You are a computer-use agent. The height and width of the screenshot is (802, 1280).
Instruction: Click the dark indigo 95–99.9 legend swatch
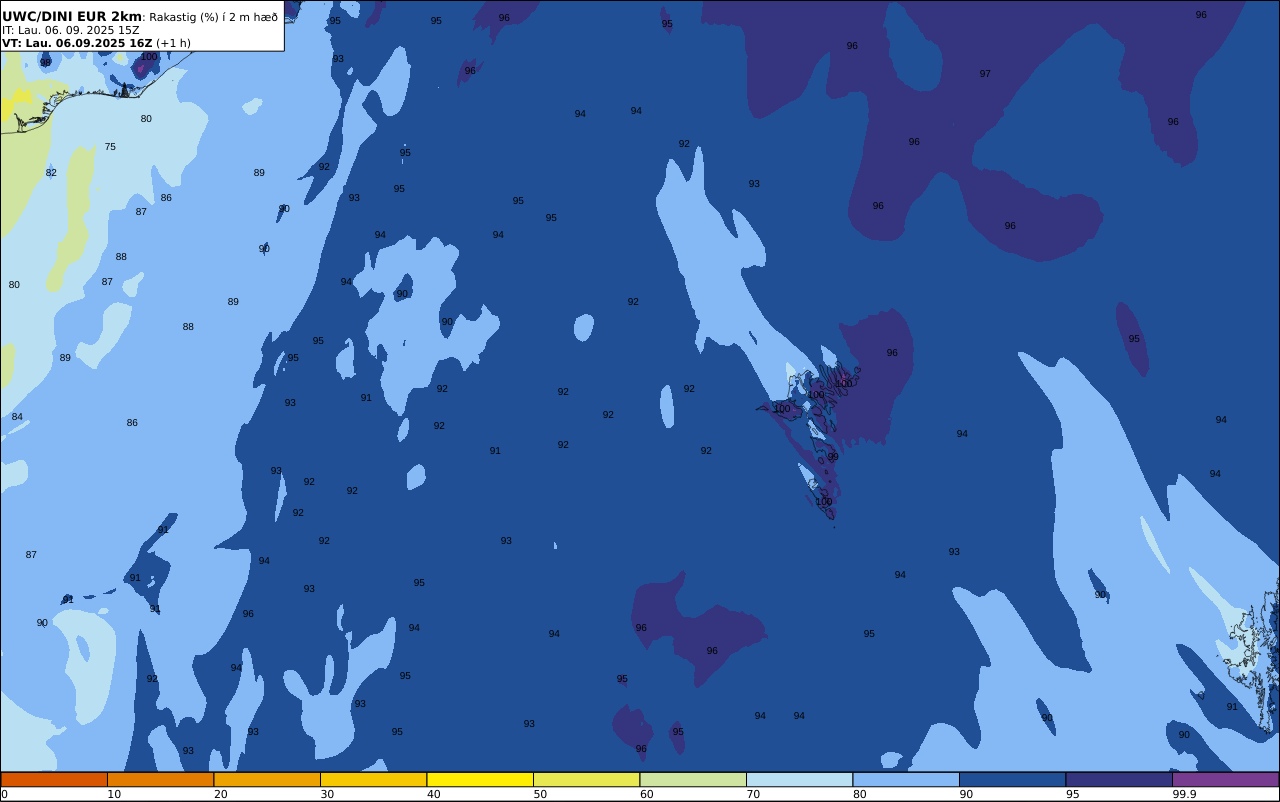click(x=1119, y=779)
